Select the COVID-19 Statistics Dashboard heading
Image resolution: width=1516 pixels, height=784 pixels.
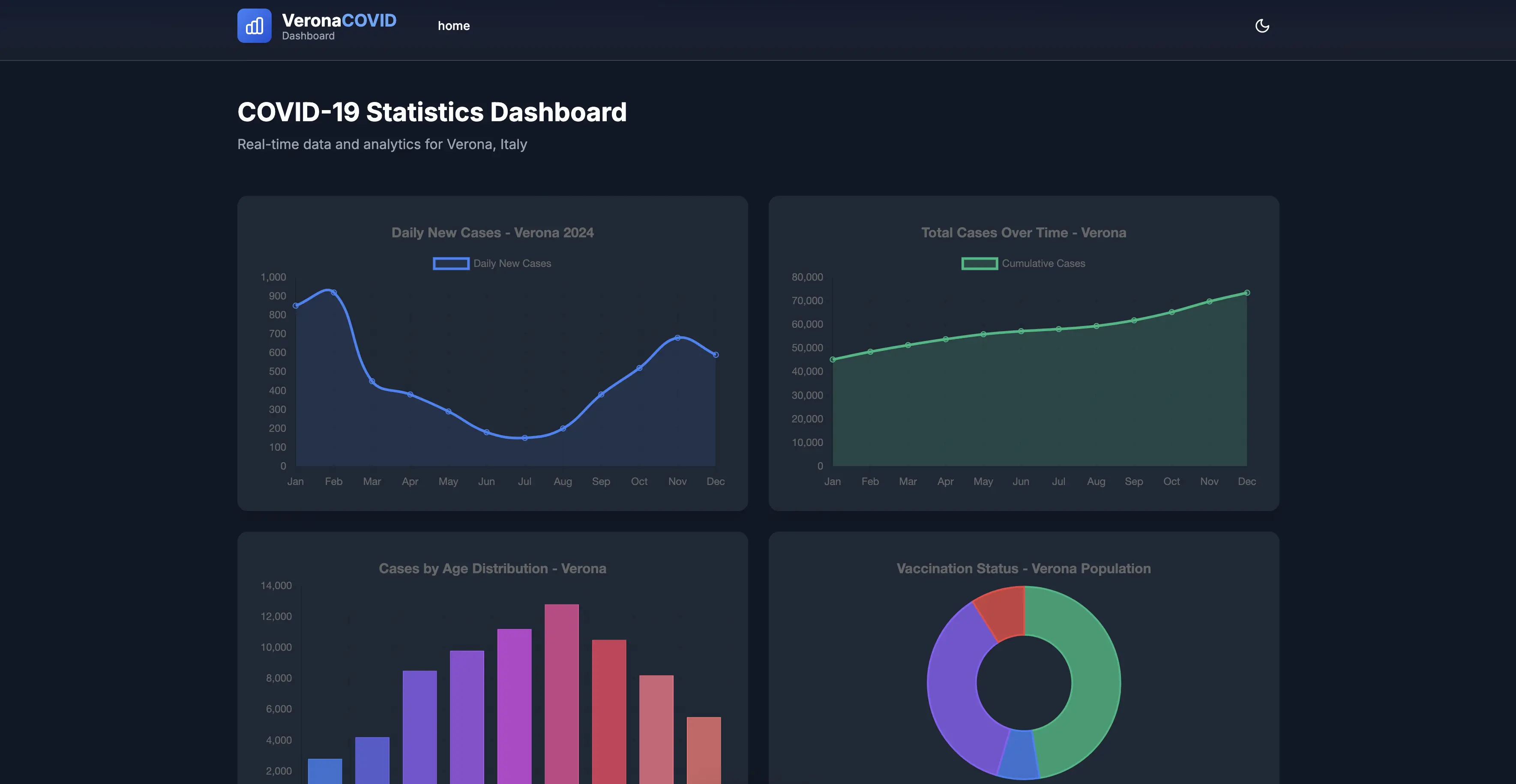[432, 112]
